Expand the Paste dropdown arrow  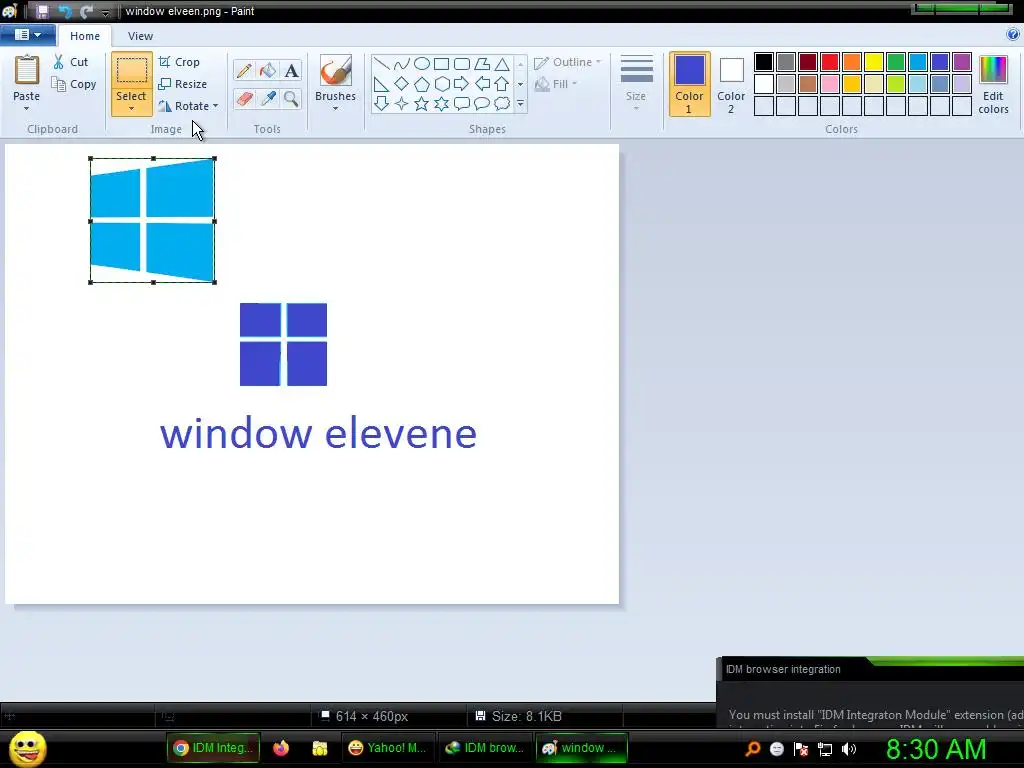27,108
